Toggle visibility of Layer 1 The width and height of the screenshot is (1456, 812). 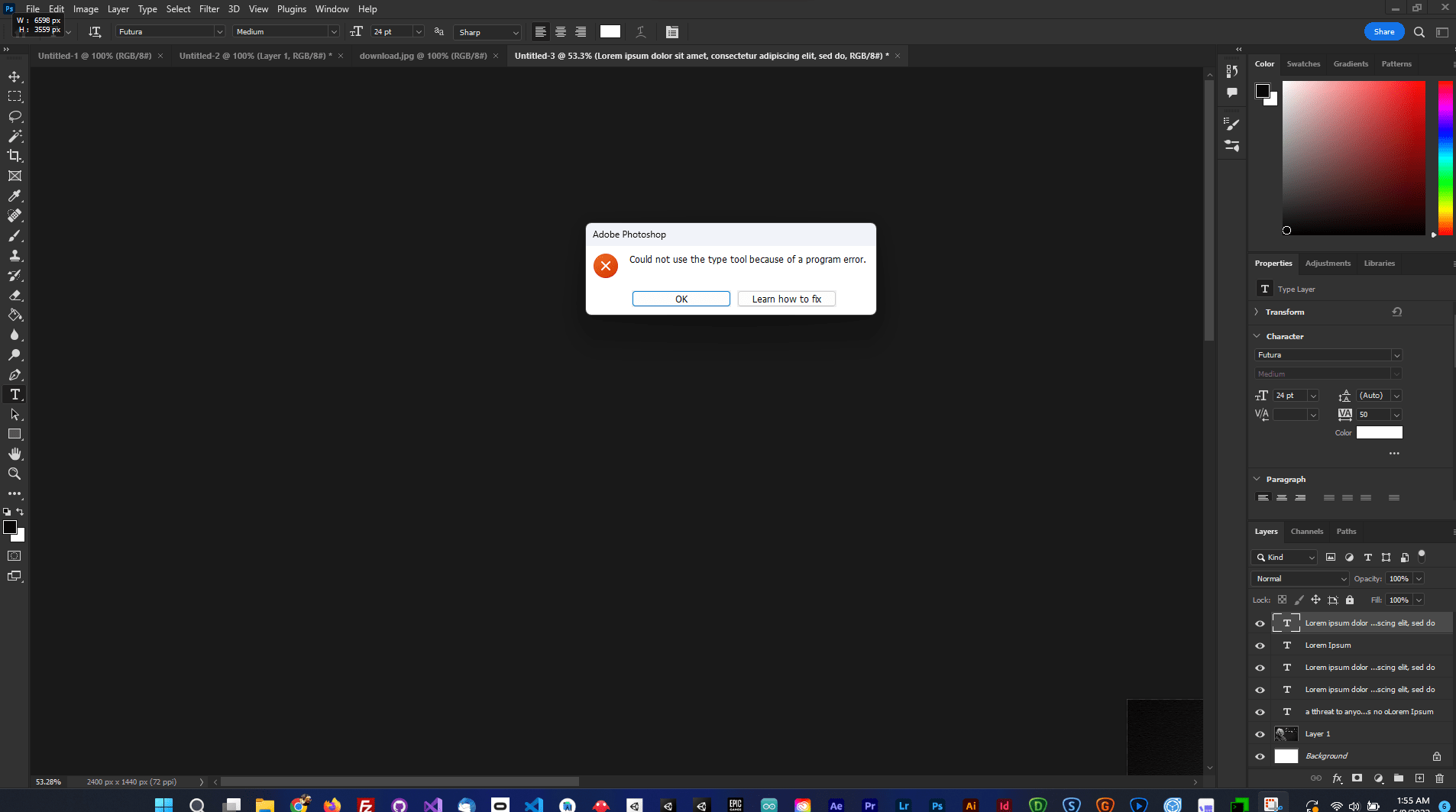tap(1260, 733)
